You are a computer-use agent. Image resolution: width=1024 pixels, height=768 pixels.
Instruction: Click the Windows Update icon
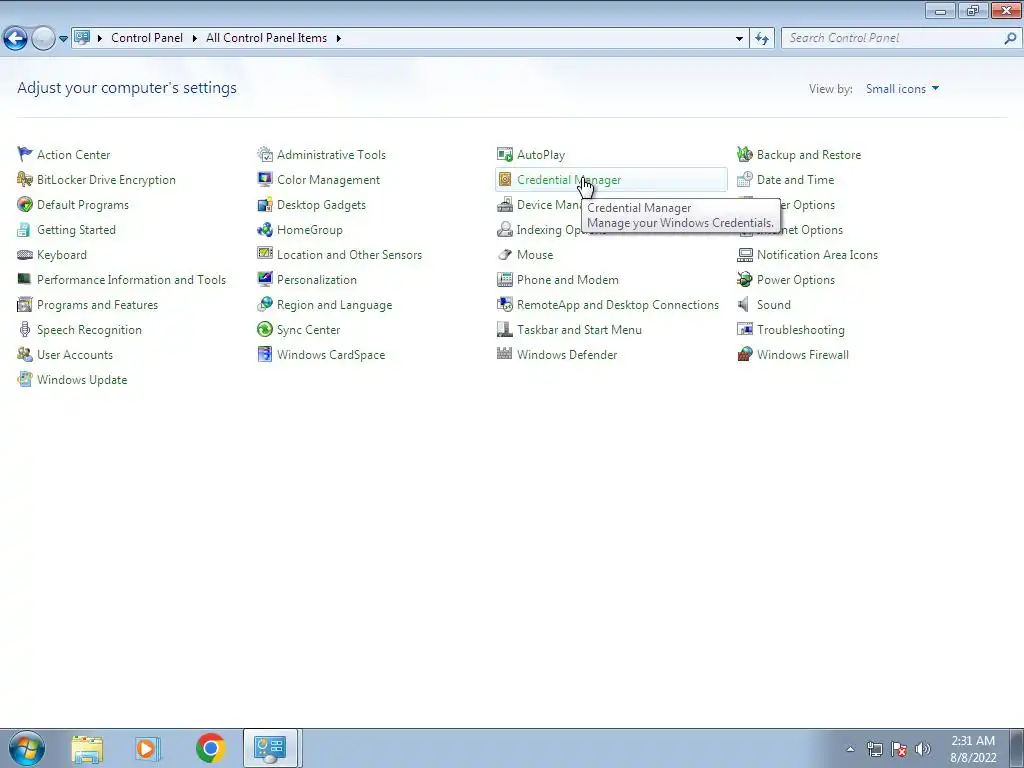(x=25, y=379)
